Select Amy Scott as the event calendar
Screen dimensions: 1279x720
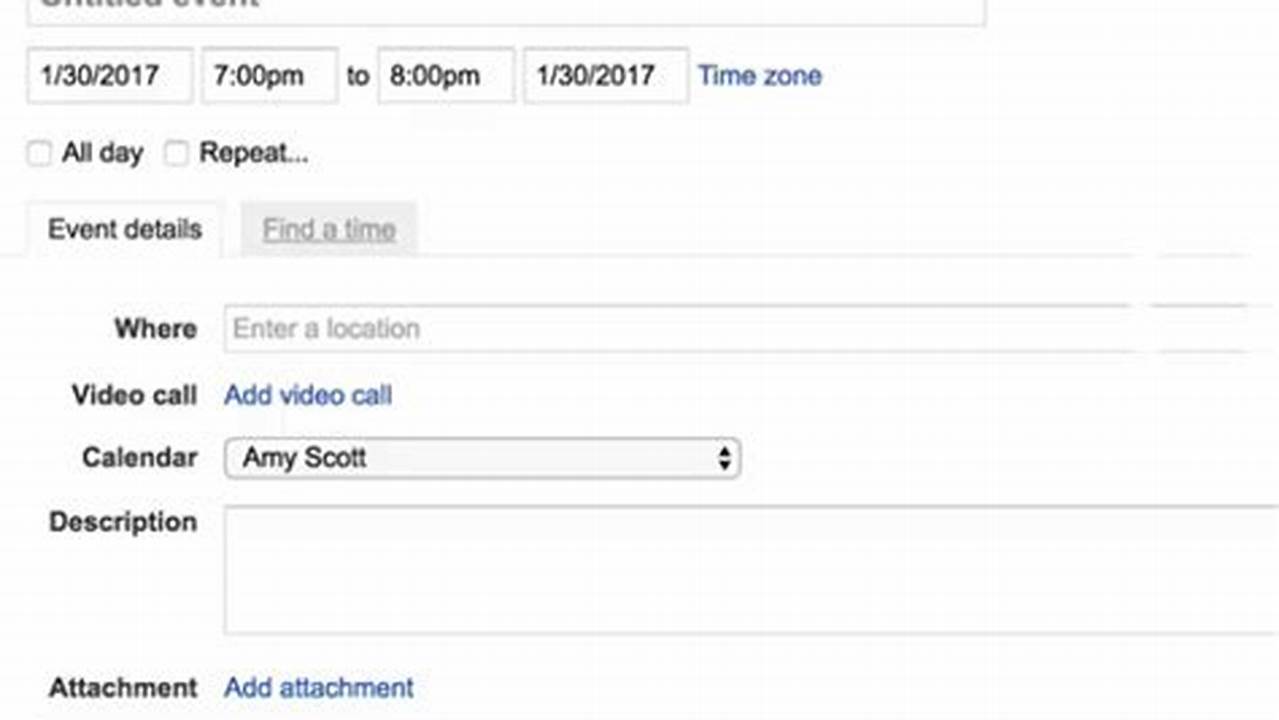click(480, 457)
